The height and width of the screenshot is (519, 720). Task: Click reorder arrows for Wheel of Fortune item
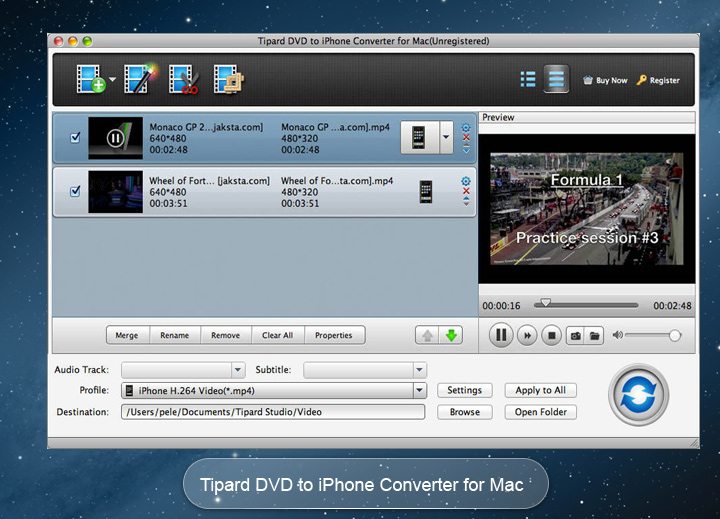click(x=466, y=201)
